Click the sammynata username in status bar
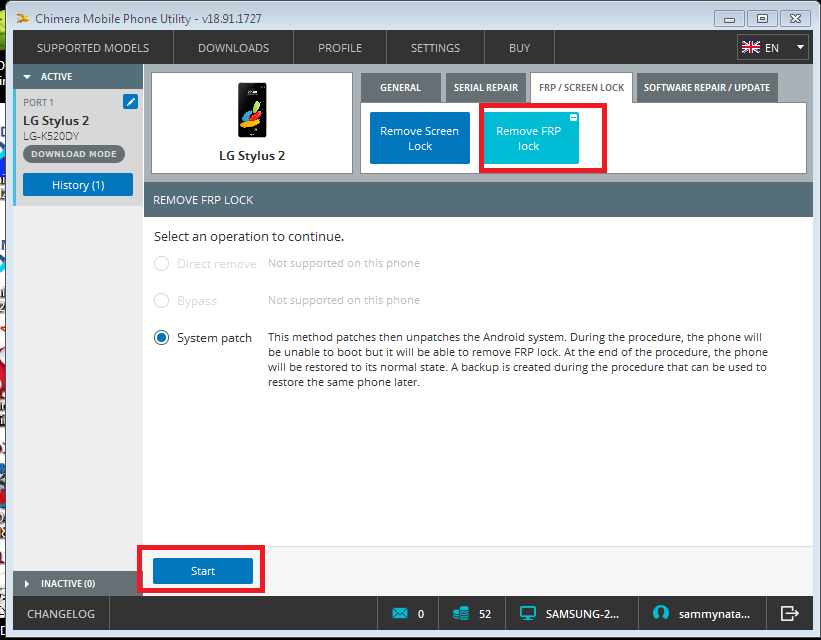Viewport: 821px width, 640px height. (714, 614)
